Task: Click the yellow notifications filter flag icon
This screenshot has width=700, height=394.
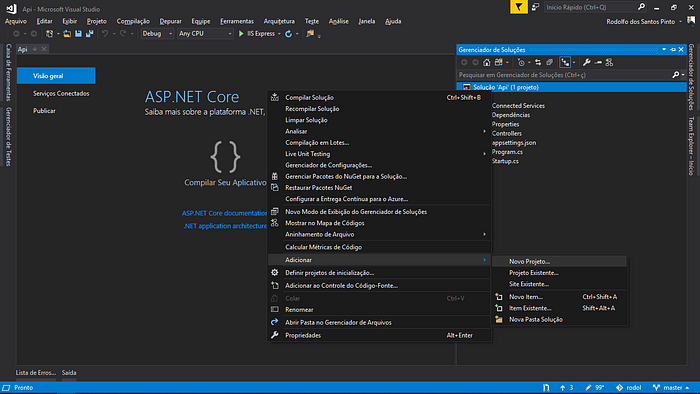Action: (518, 7)
